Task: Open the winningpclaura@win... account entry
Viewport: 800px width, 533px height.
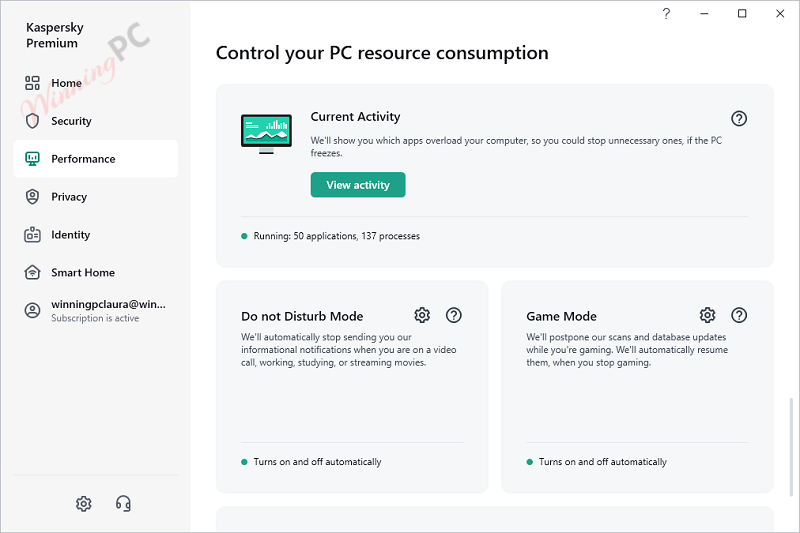Action: coord(95,311)
